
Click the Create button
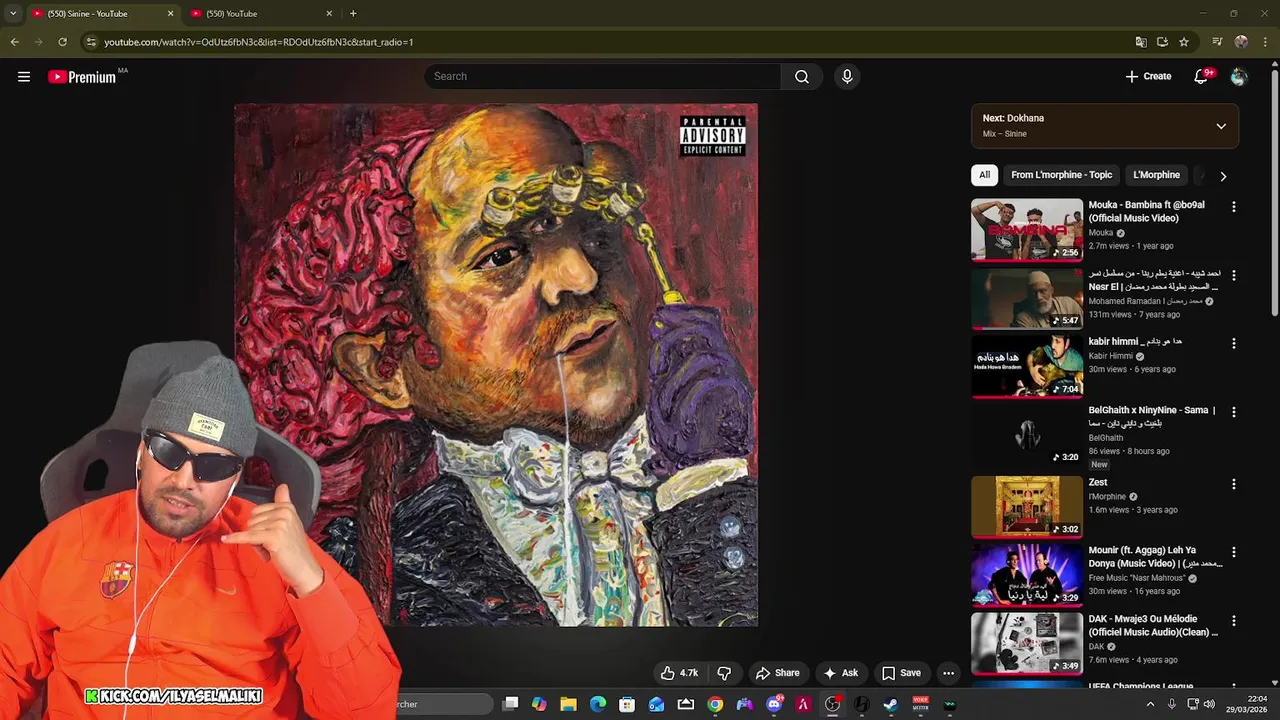click(1148, 76)
